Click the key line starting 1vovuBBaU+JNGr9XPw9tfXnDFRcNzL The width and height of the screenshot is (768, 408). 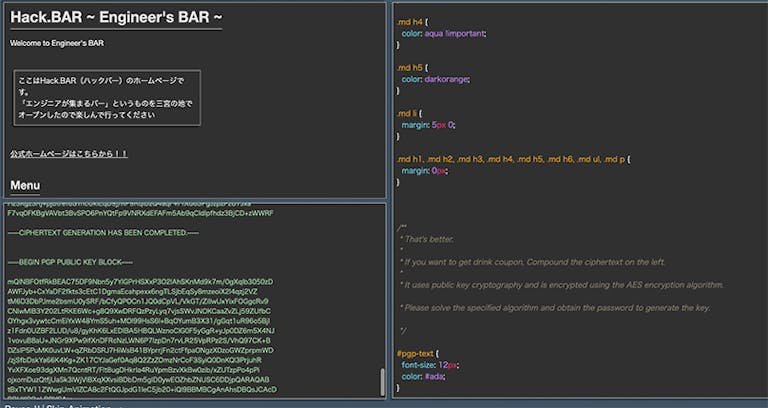pyautogui.click(x=140, y=340)
